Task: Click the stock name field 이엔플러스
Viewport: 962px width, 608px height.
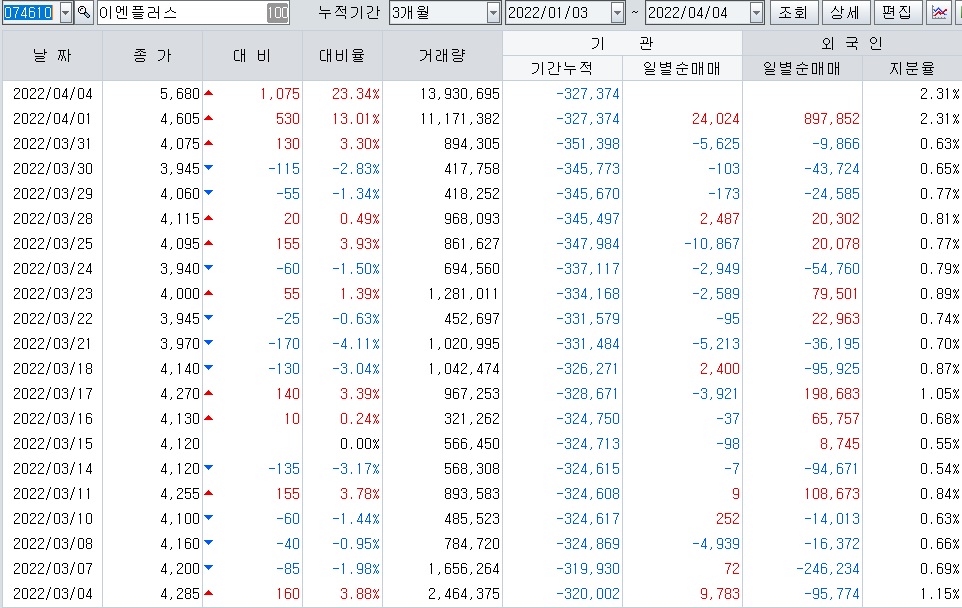Action: click(182, 12)
